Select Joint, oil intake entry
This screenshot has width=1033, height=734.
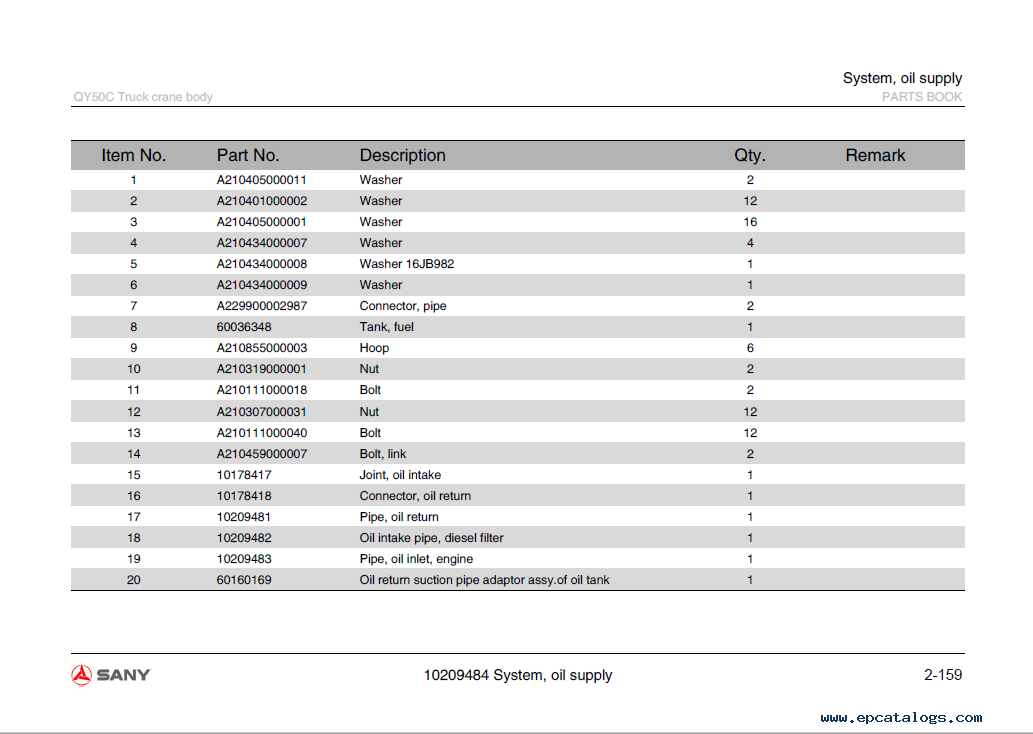pyautogui.click(x=400, y=475)
